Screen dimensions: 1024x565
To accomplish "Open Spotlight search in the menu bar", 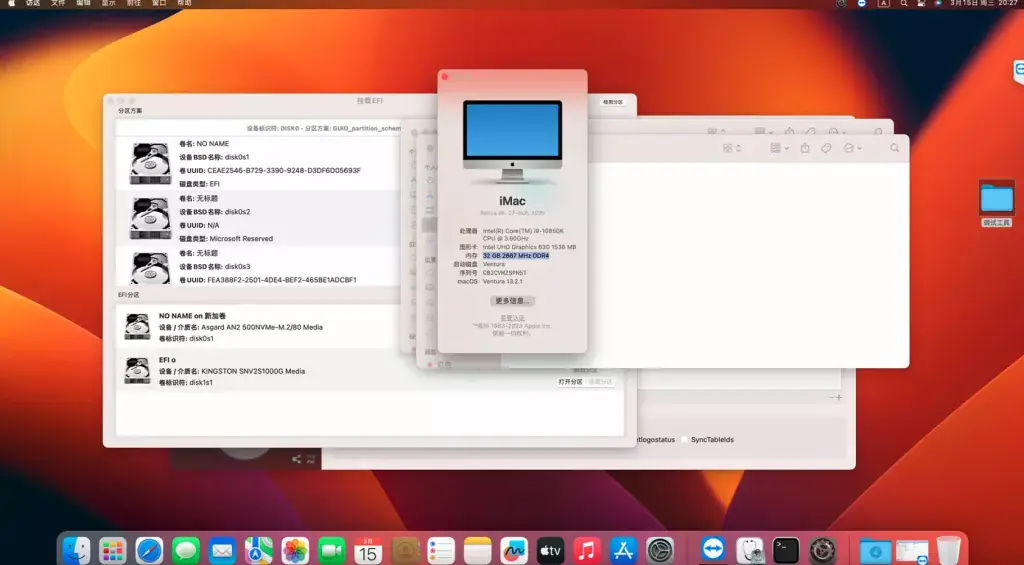I will (904, 3).
